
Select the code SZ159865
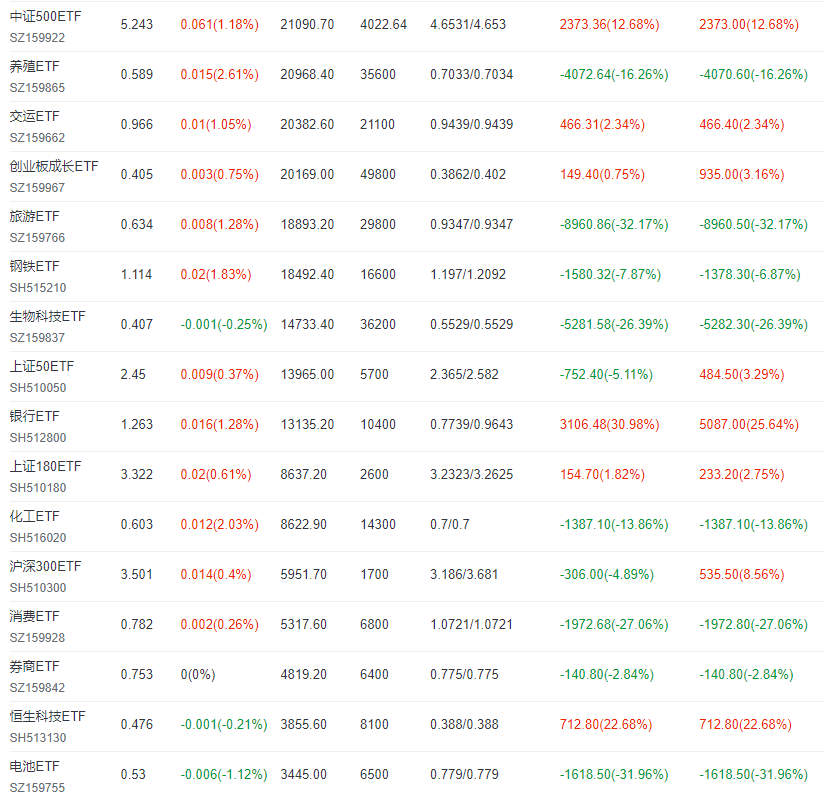[x=37, y=88]
